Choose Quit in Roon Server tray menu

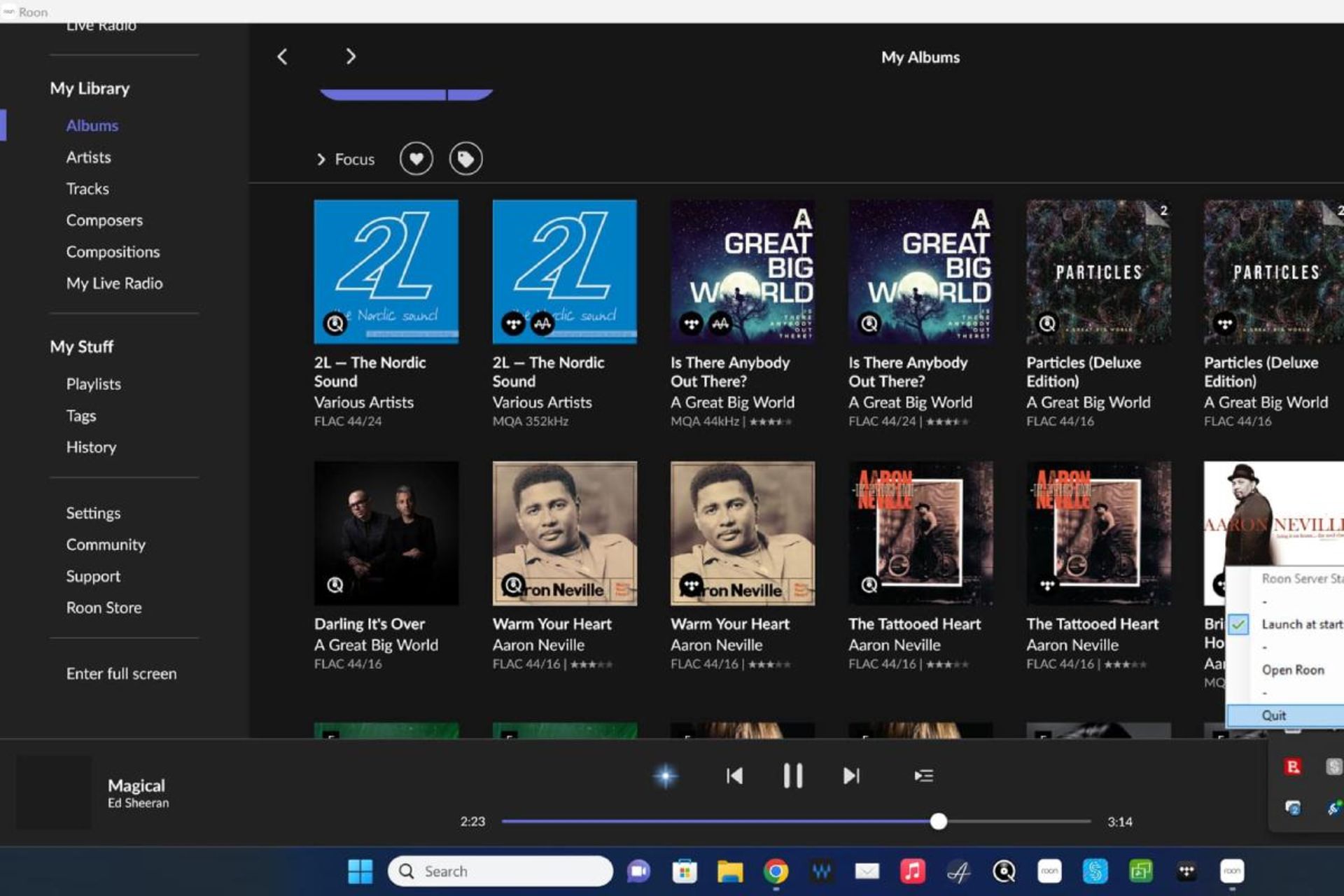click(x=1285, y=715)
